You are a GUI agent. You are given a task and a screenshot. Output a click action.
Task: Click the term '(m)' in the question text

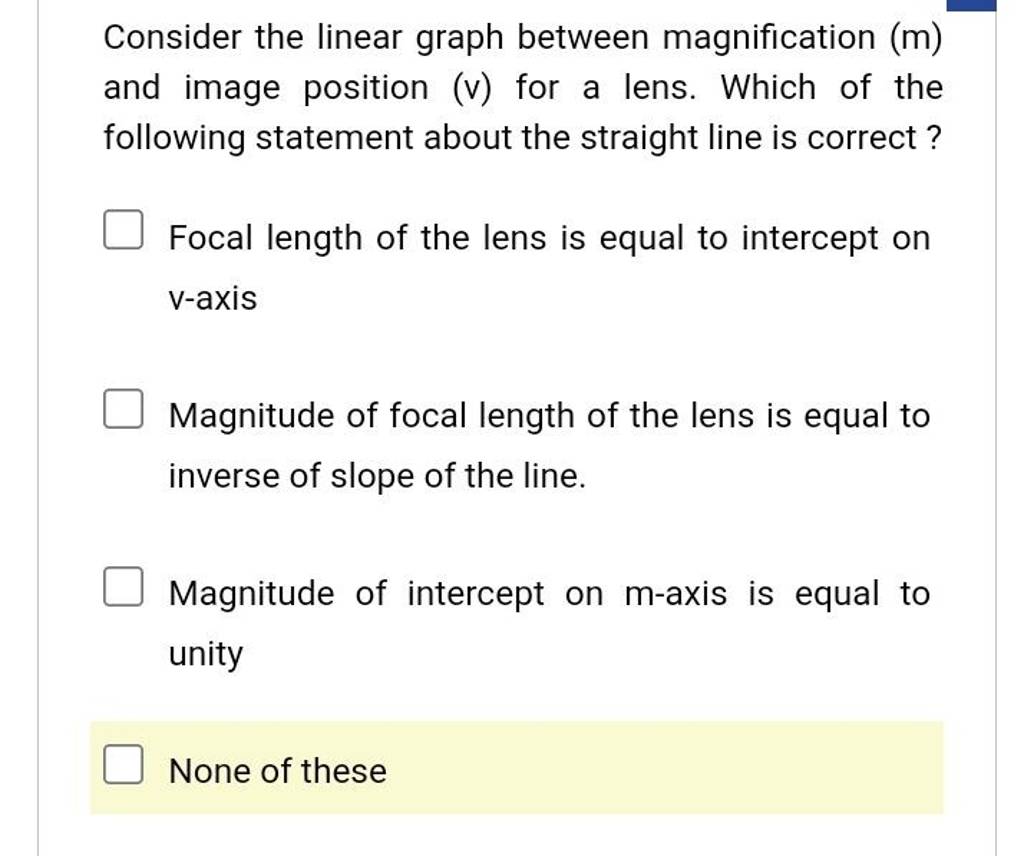917,37
